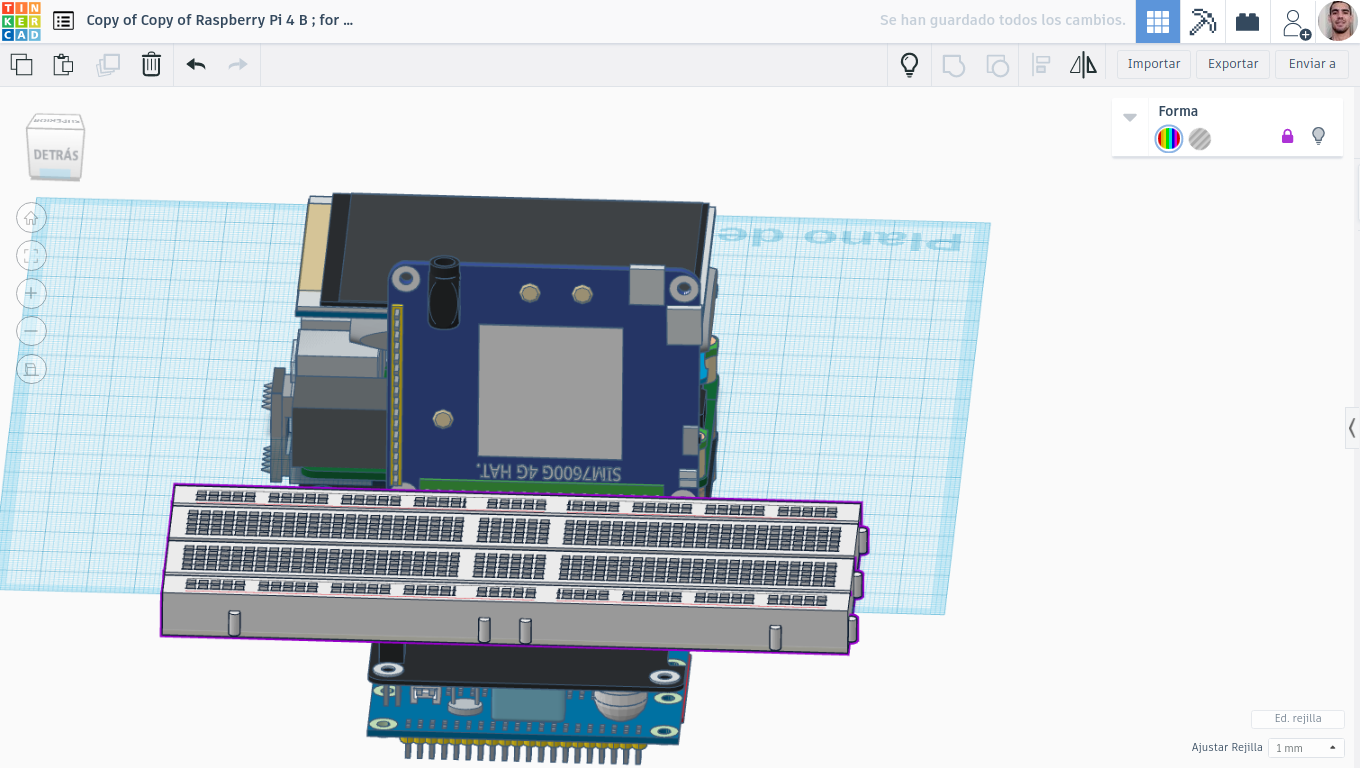Viewport: 1360px width, 768px height.
Task: Ungroup the selected shapes
Action: pyautogui.click(x=997, y=65)
